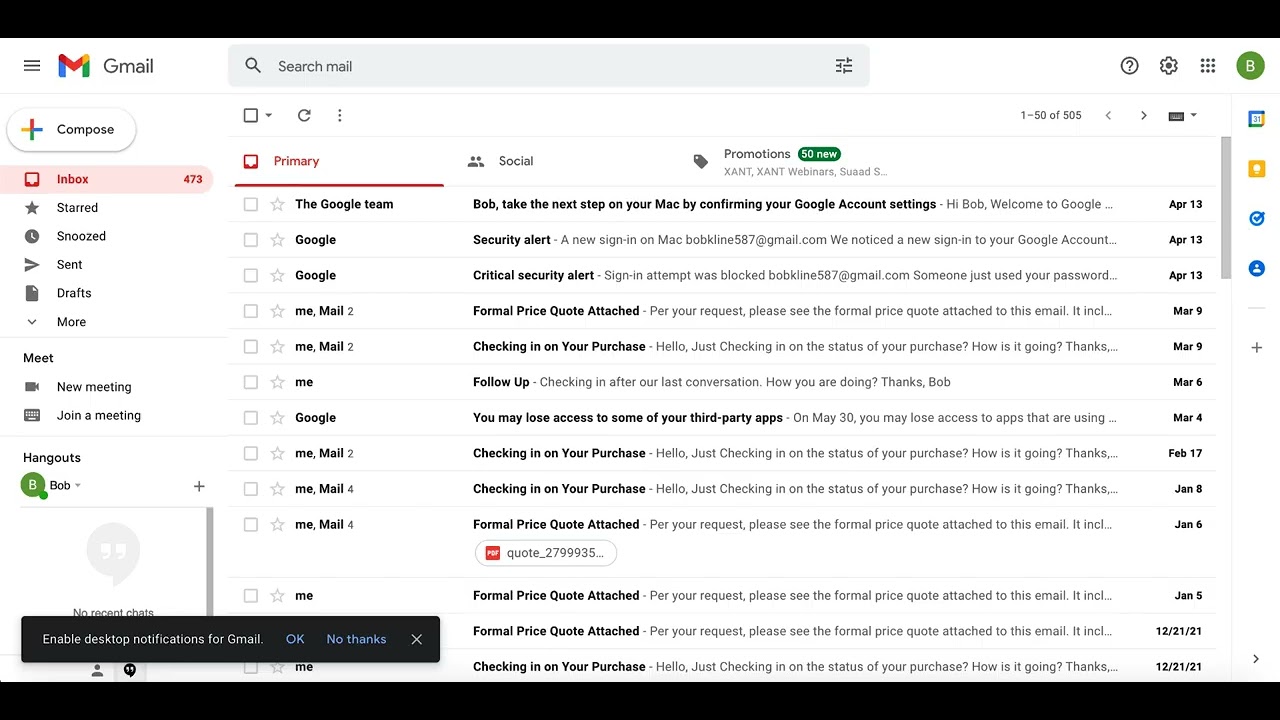Open Google Calendar side panel
Screen dimensions: 1280x720
[1257, 119]
